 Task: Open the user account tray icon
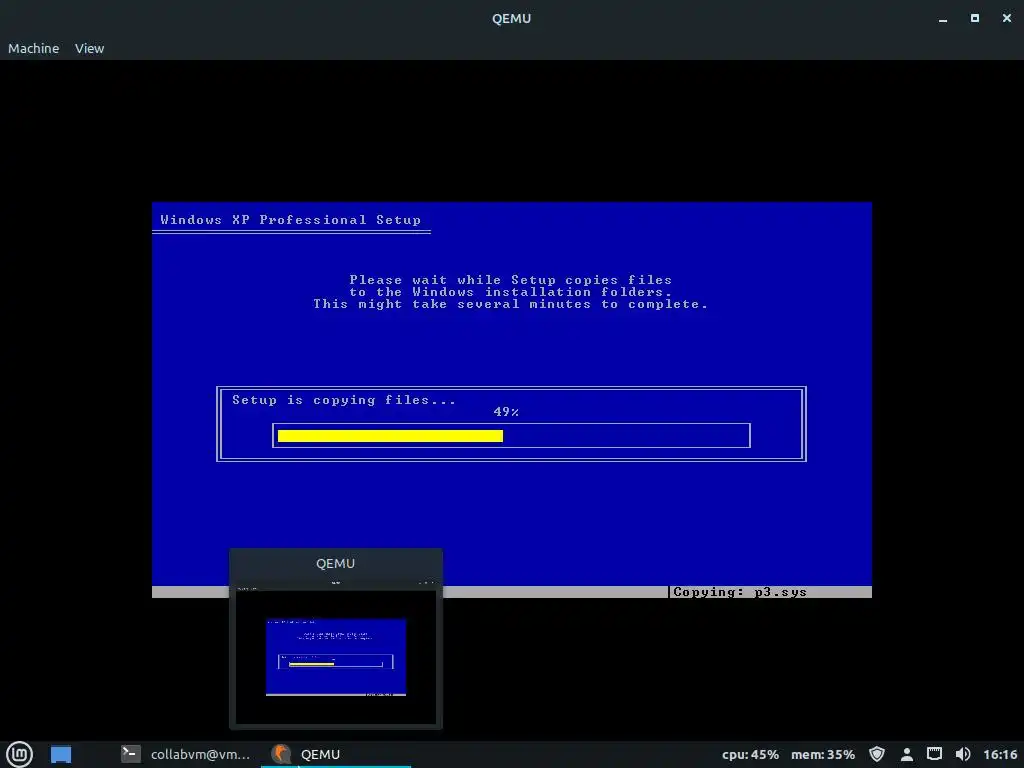point(906,754)
